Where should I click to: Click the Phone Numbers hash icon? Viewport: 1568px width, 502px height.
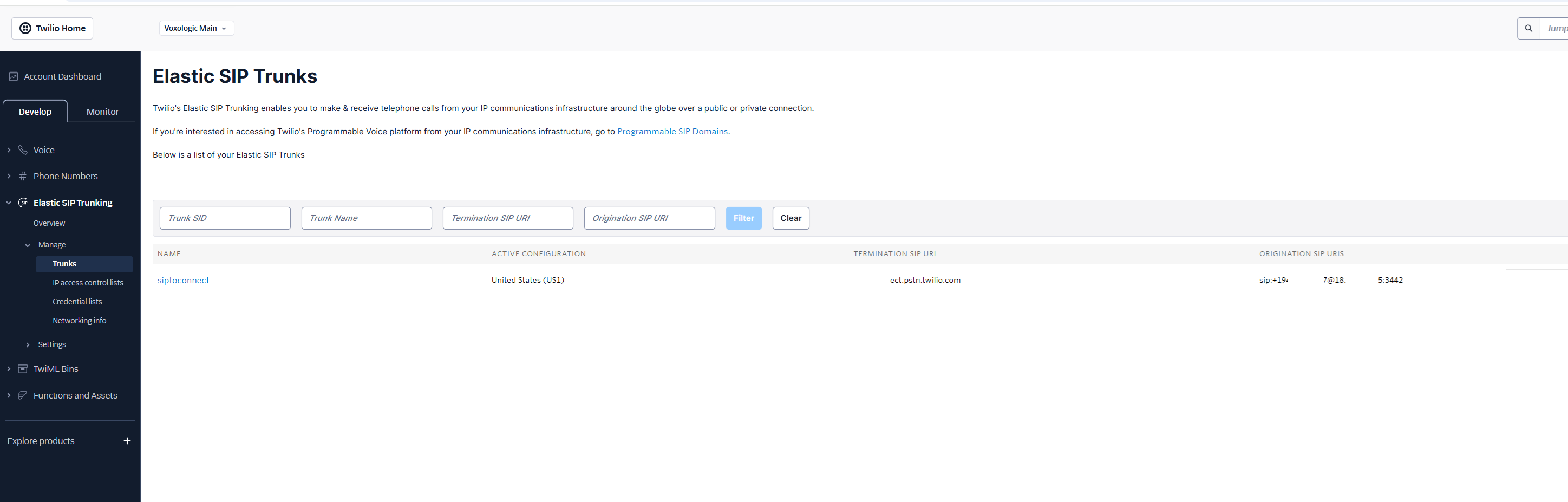pyautogui.click(x=23, y=176)
